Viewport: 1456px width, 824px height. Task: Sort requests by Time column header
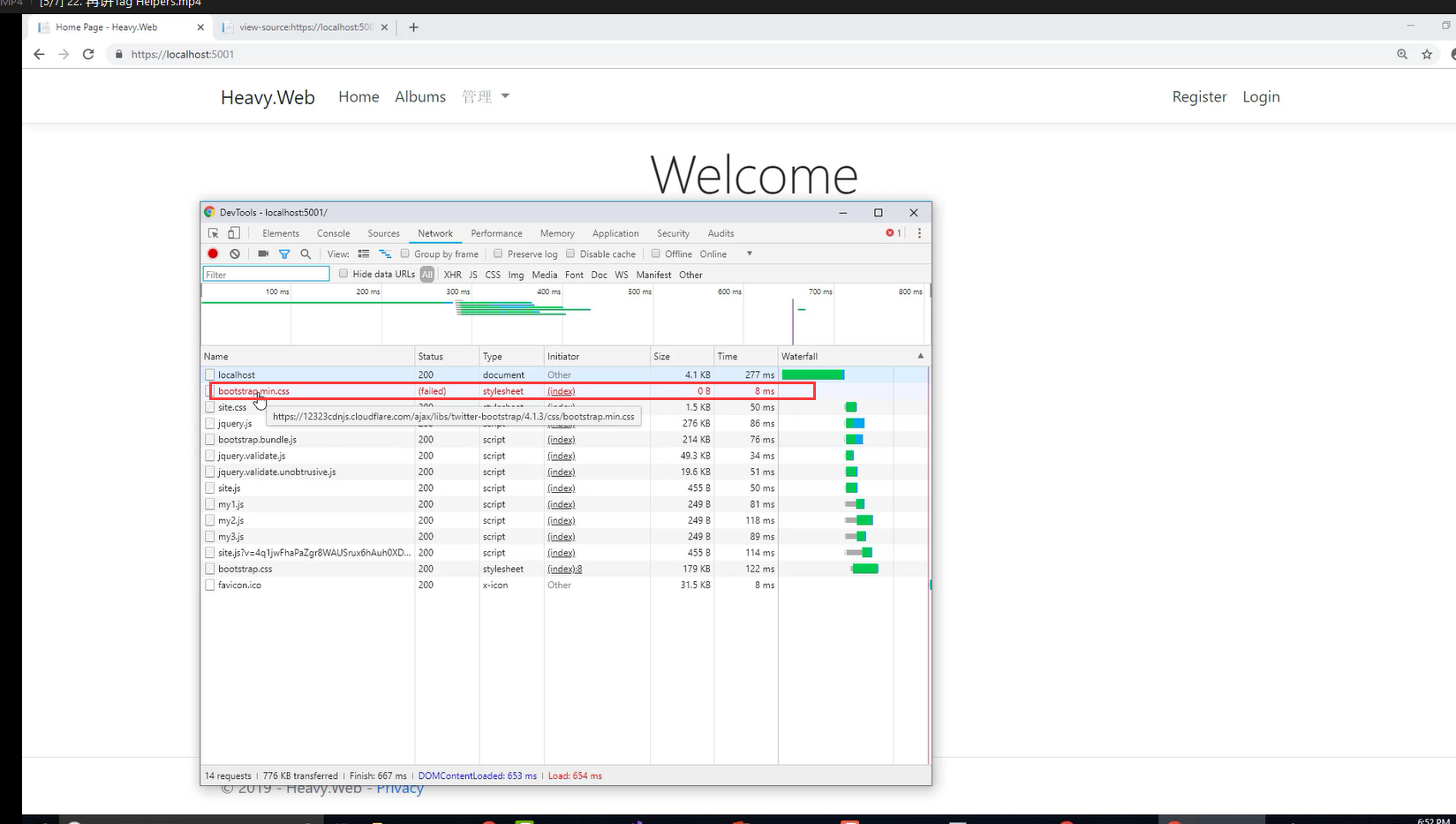tap(745, 356)
